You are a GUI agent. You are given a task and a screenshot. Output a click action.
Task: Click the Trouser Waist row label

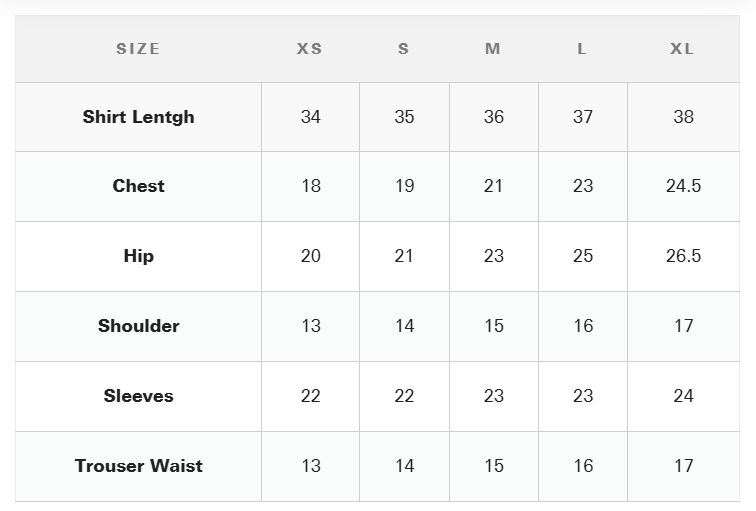pos(138,466)
